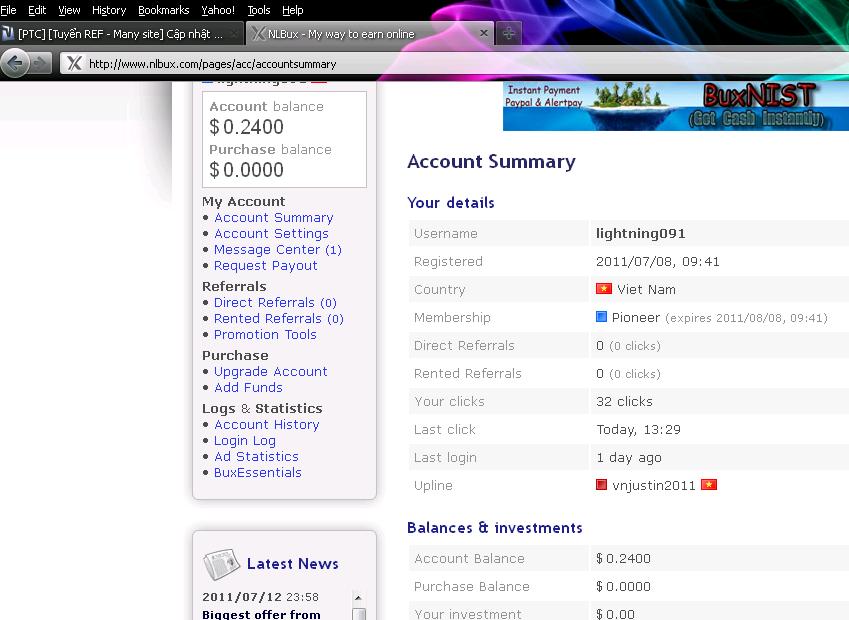Open the Tools menu
The width and height of the screenshot is (849, 620).
(259, 10)
